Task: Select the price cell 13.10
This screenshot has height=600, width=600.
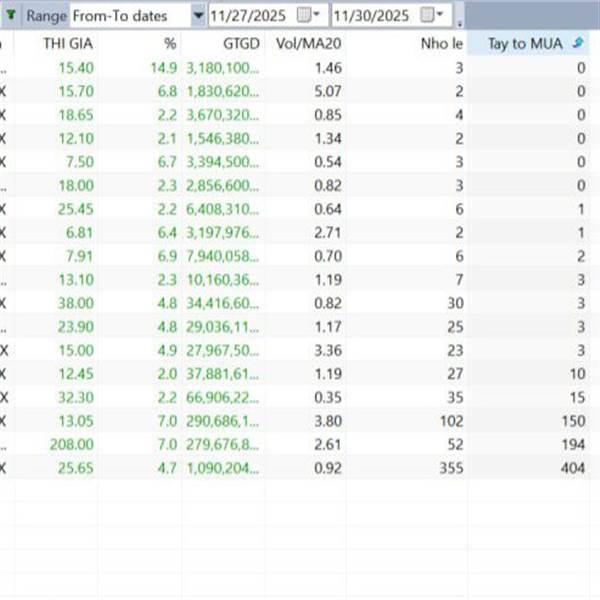Action: point(76,280)
